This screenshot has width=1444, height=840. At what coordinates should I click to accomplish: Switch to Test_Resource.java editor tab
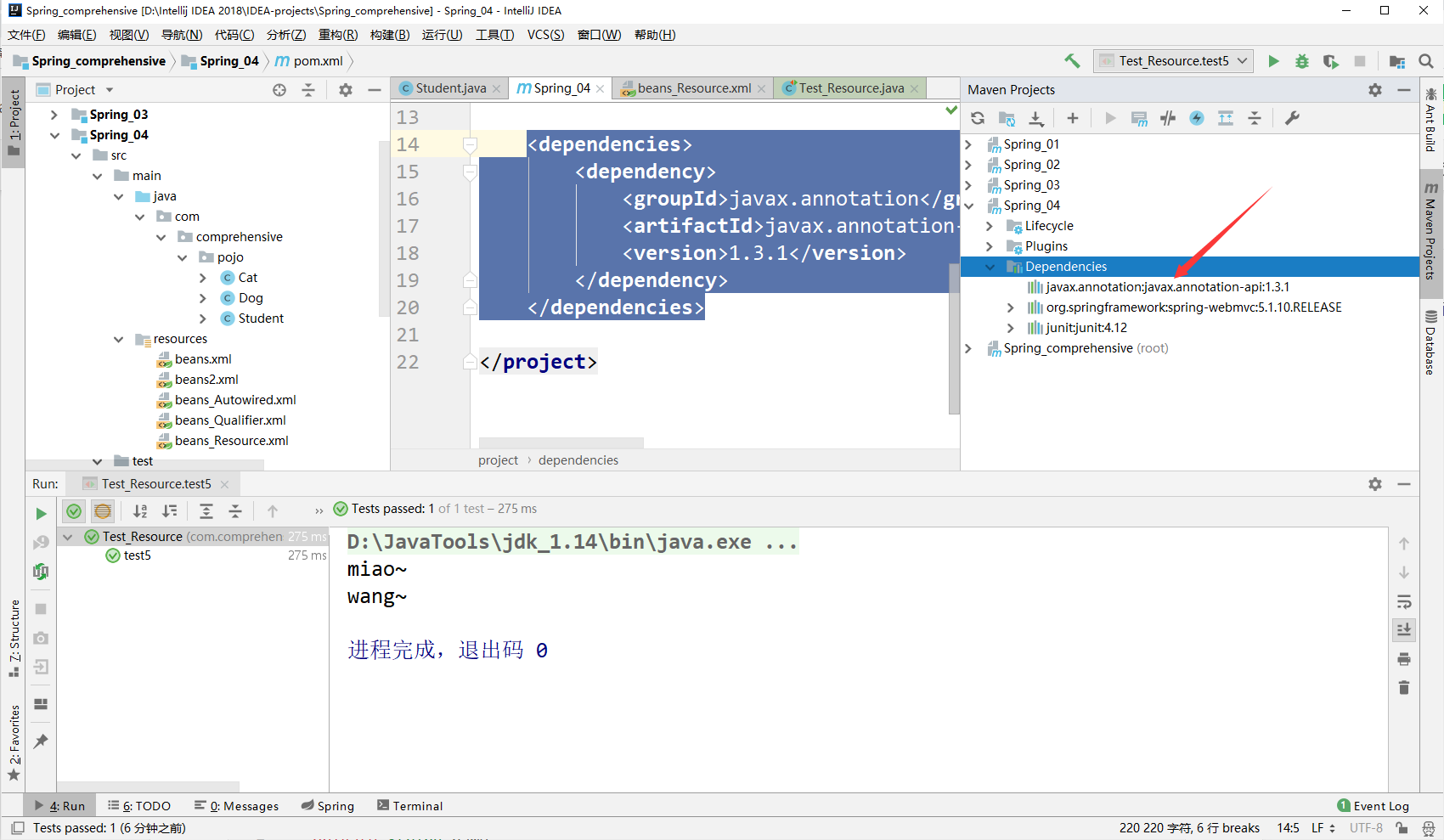click(850, 88)
